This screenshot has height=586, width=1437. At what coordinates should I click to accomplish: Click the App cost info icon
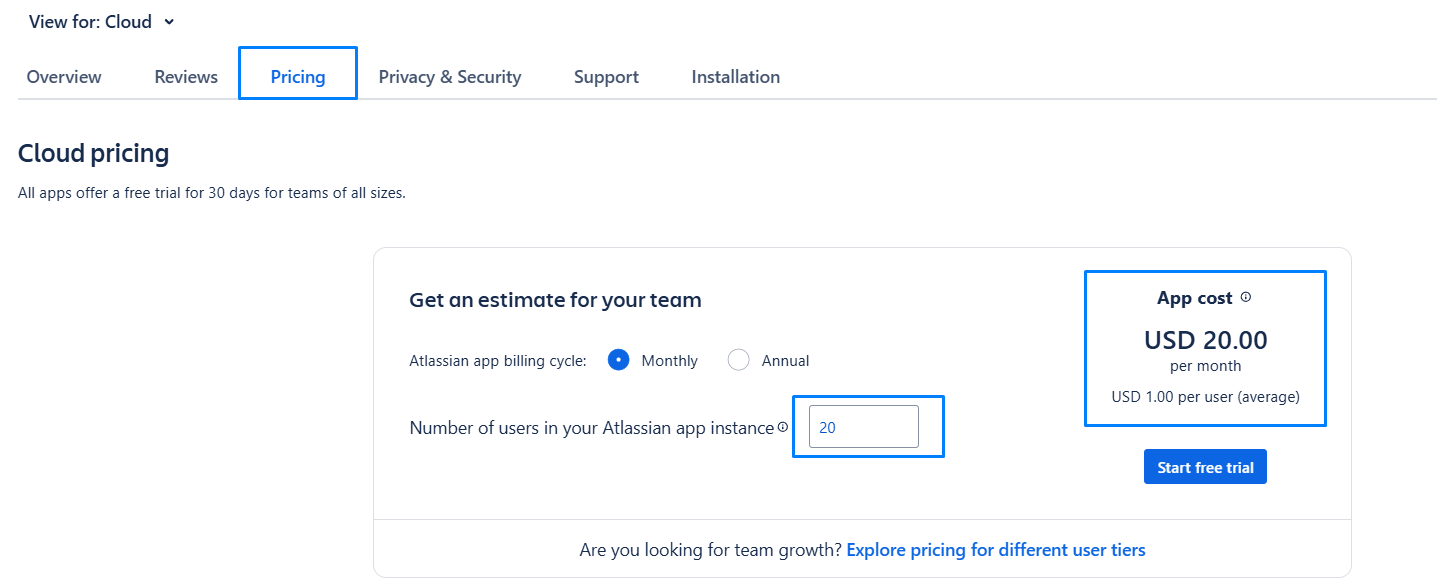coord(1246,297)
